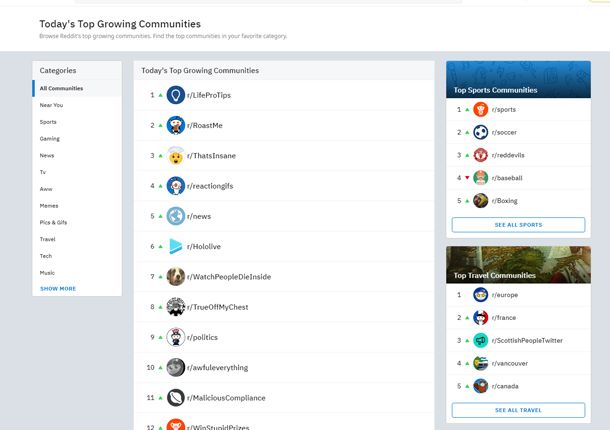610x430 pixels.
Task: Open the r/vancouver link
Action: click(x=510, y=363)
